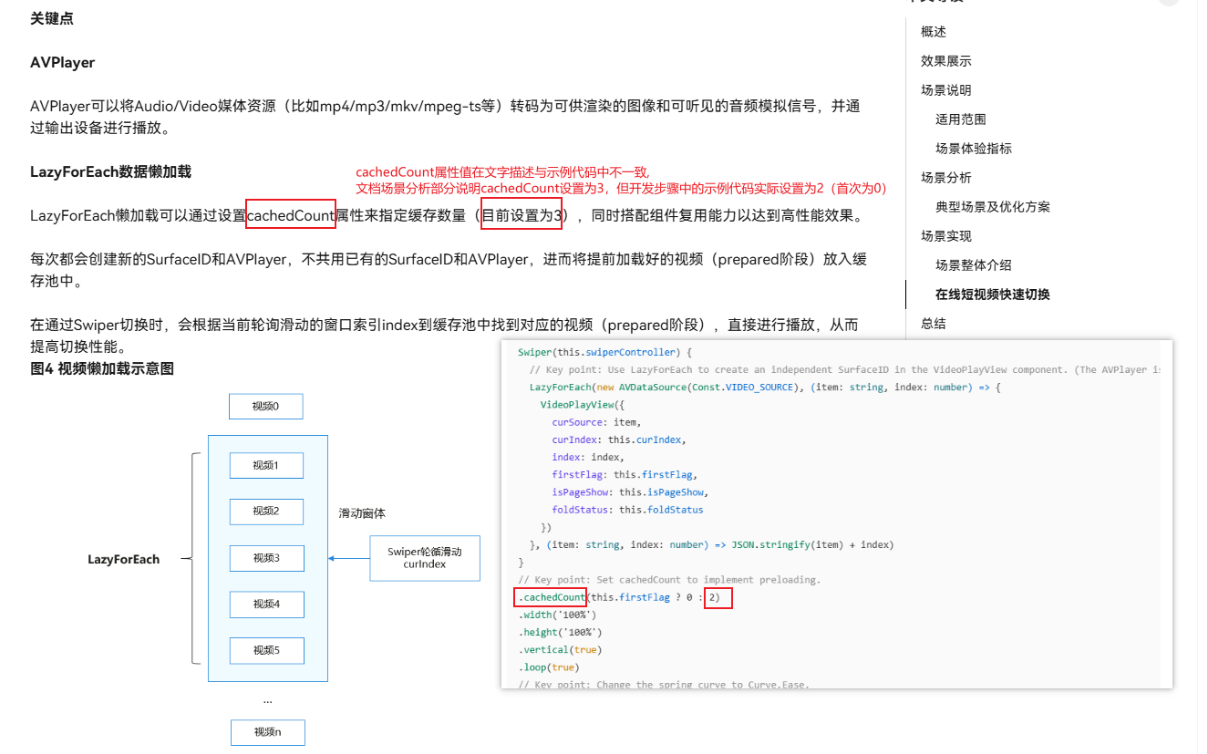Click the 图4 视频懒加载示意图 caption
1207x754 pixels.
pyautogui.click(x=102, y=369)
